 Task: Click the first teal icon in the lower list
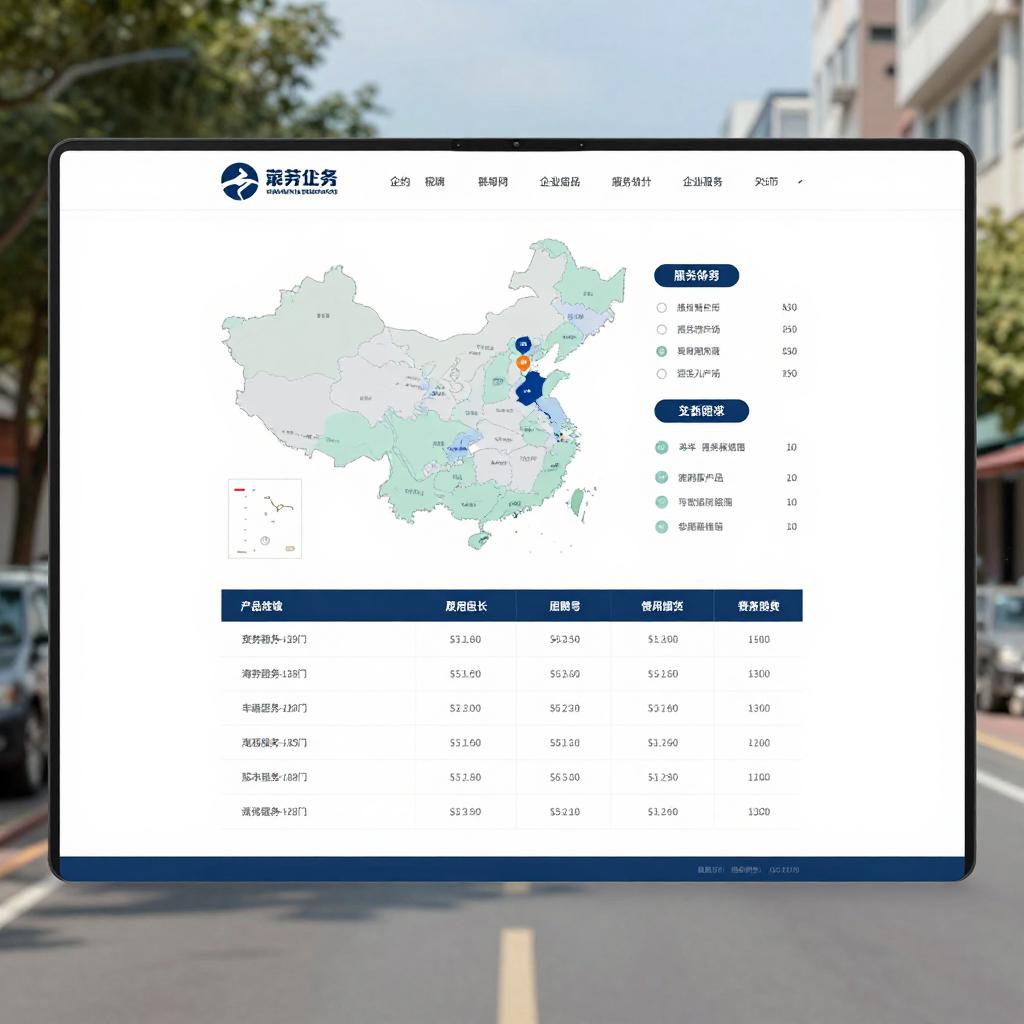click(662, 447)
